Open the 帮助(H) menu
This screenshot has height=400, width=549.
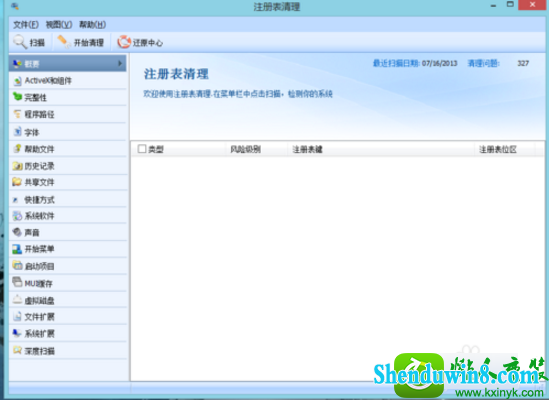[92, 25]
